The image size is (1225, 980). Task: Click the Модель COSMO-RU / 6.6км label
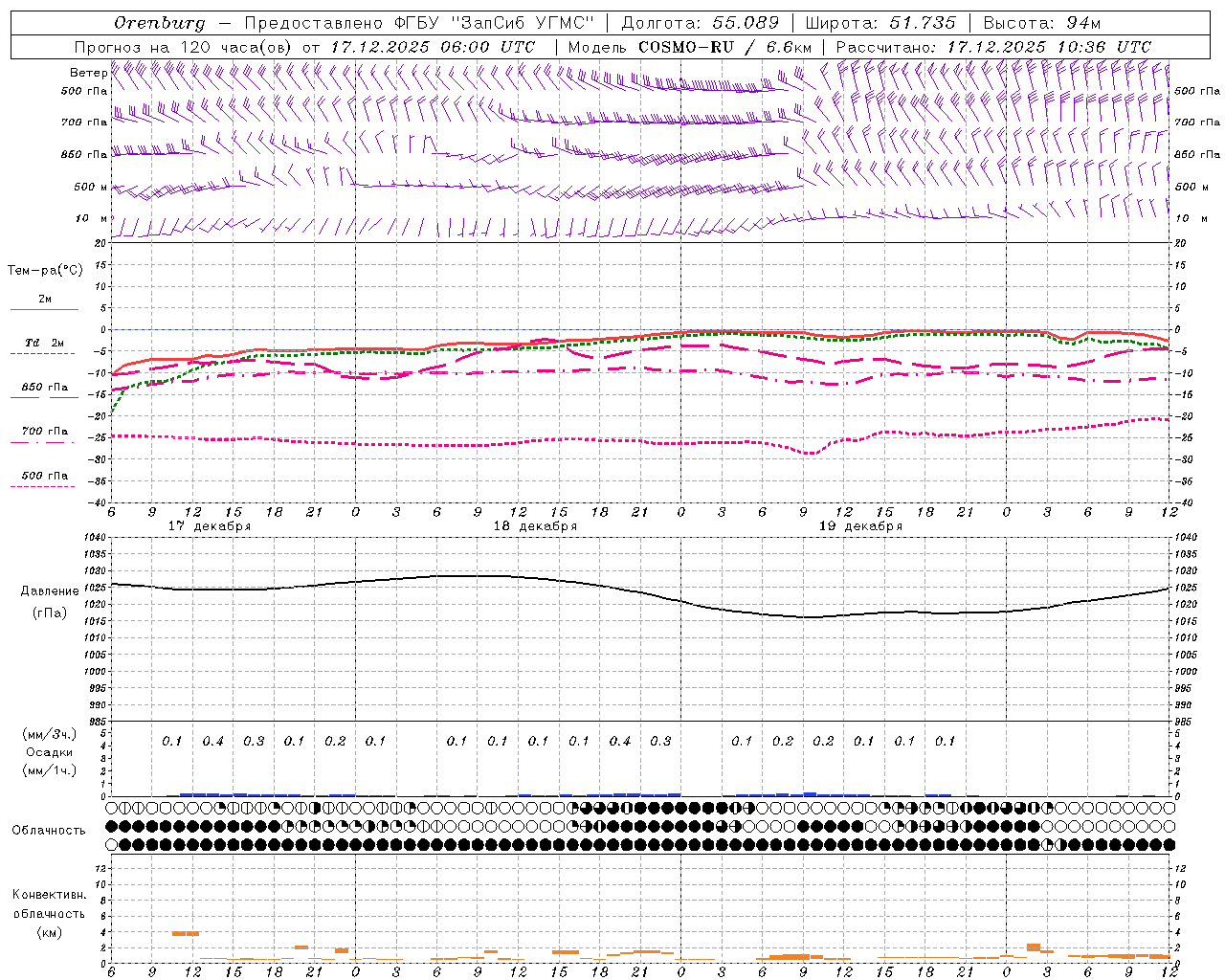[690, 47]
